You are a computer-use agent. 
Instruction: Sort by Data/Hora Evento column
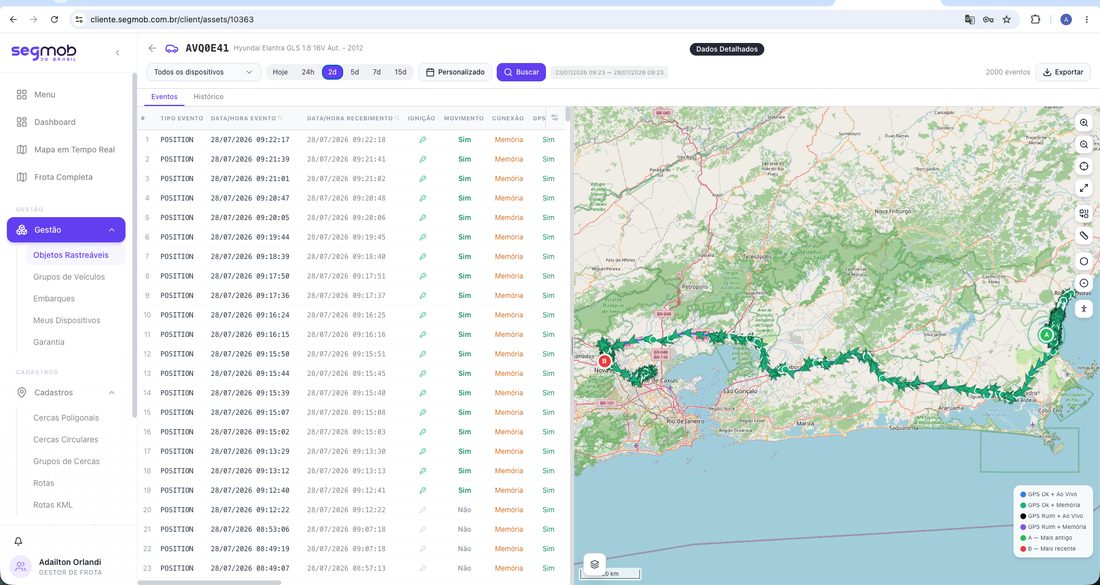pyautogui.click(x=246, y=118)
